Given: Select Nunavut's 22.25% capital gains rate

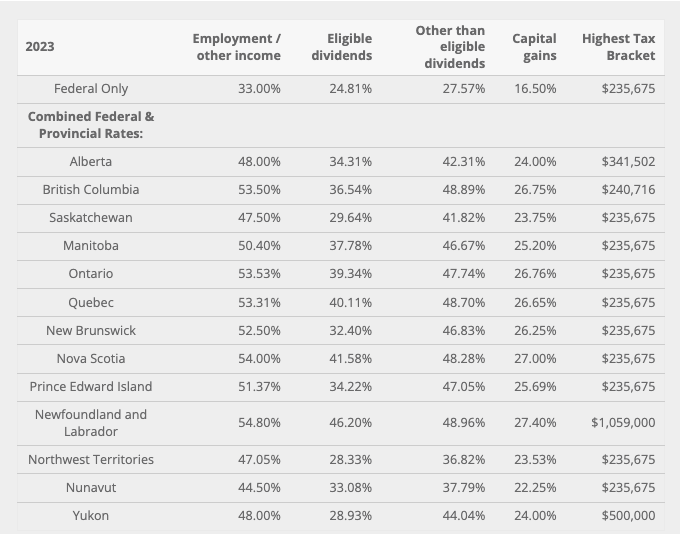Looking at the screenshot, I should pos(535,488).
